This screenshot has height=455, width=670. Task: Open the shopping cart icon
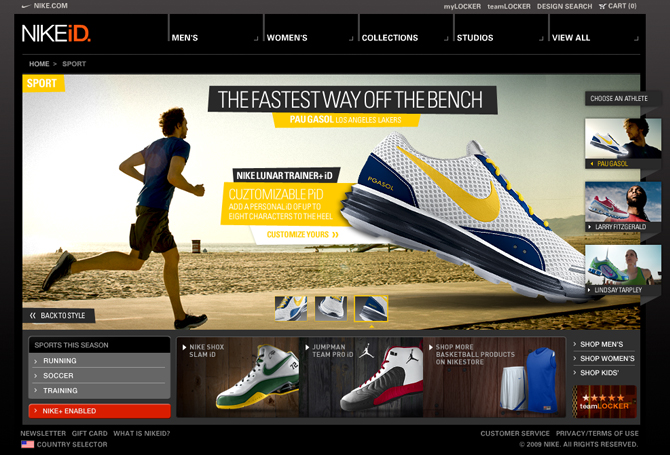pos(602,6)
